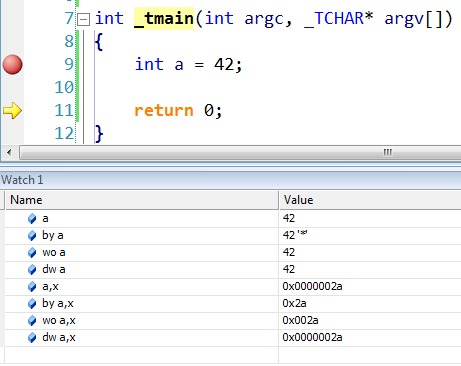Click the yellow current-statement arrow on line 11
Viewport: 461px width, 366px height.
(x=12, y=110)
